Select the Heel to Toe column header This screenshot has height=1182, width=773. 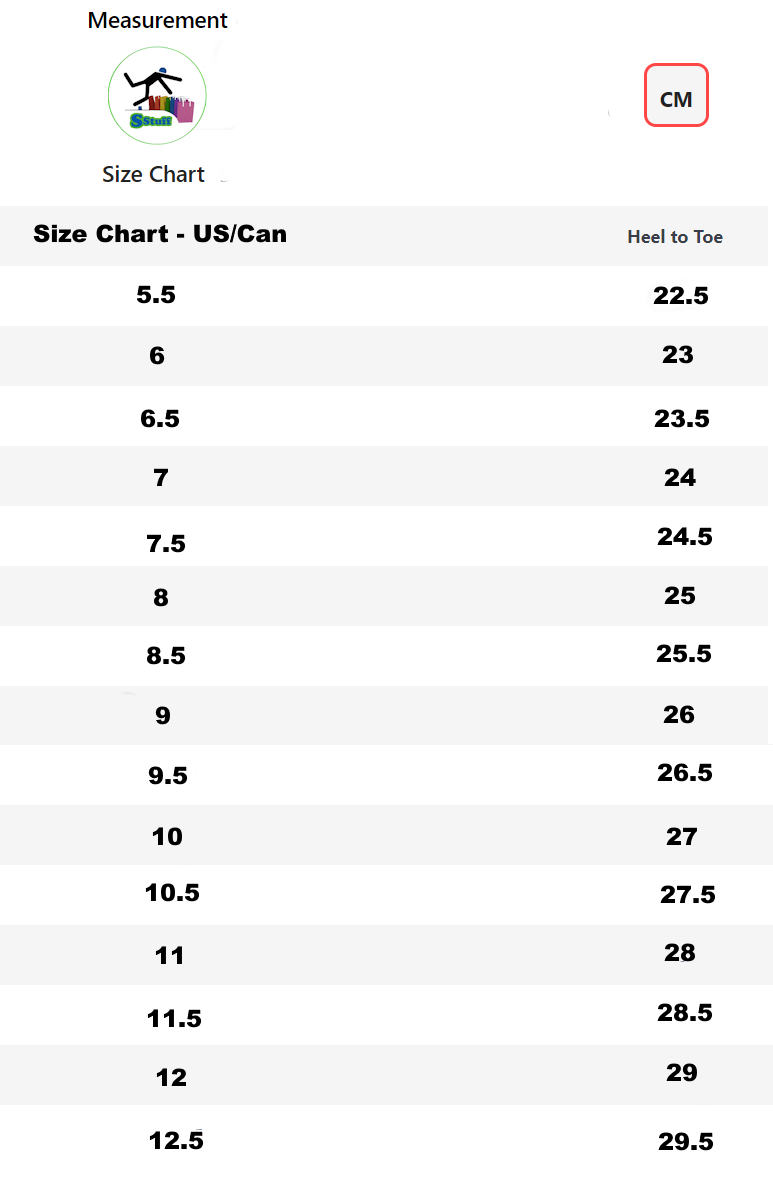pos(675,237)
